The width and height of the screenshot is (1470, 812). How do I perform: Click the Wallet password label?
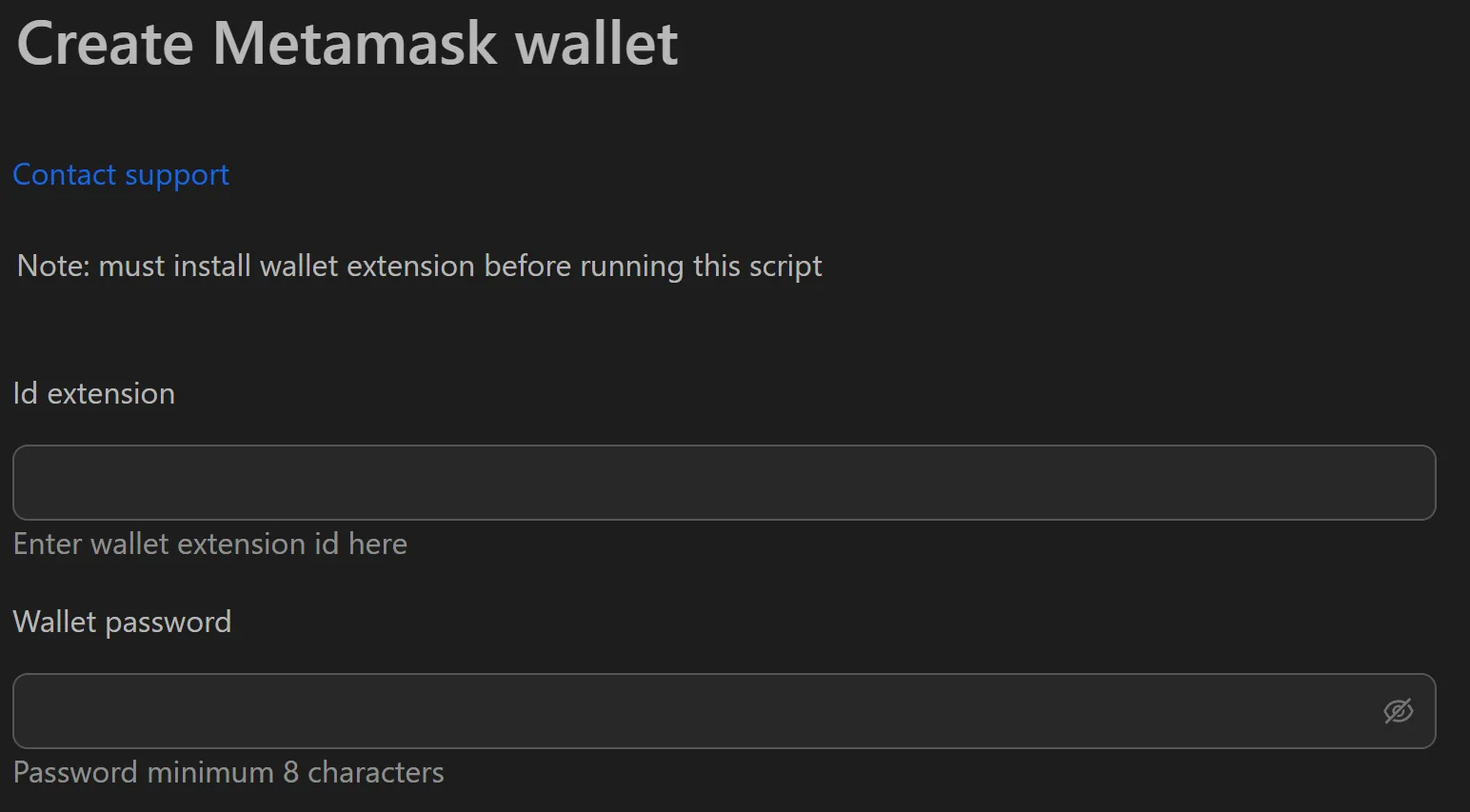pos(122,621)
